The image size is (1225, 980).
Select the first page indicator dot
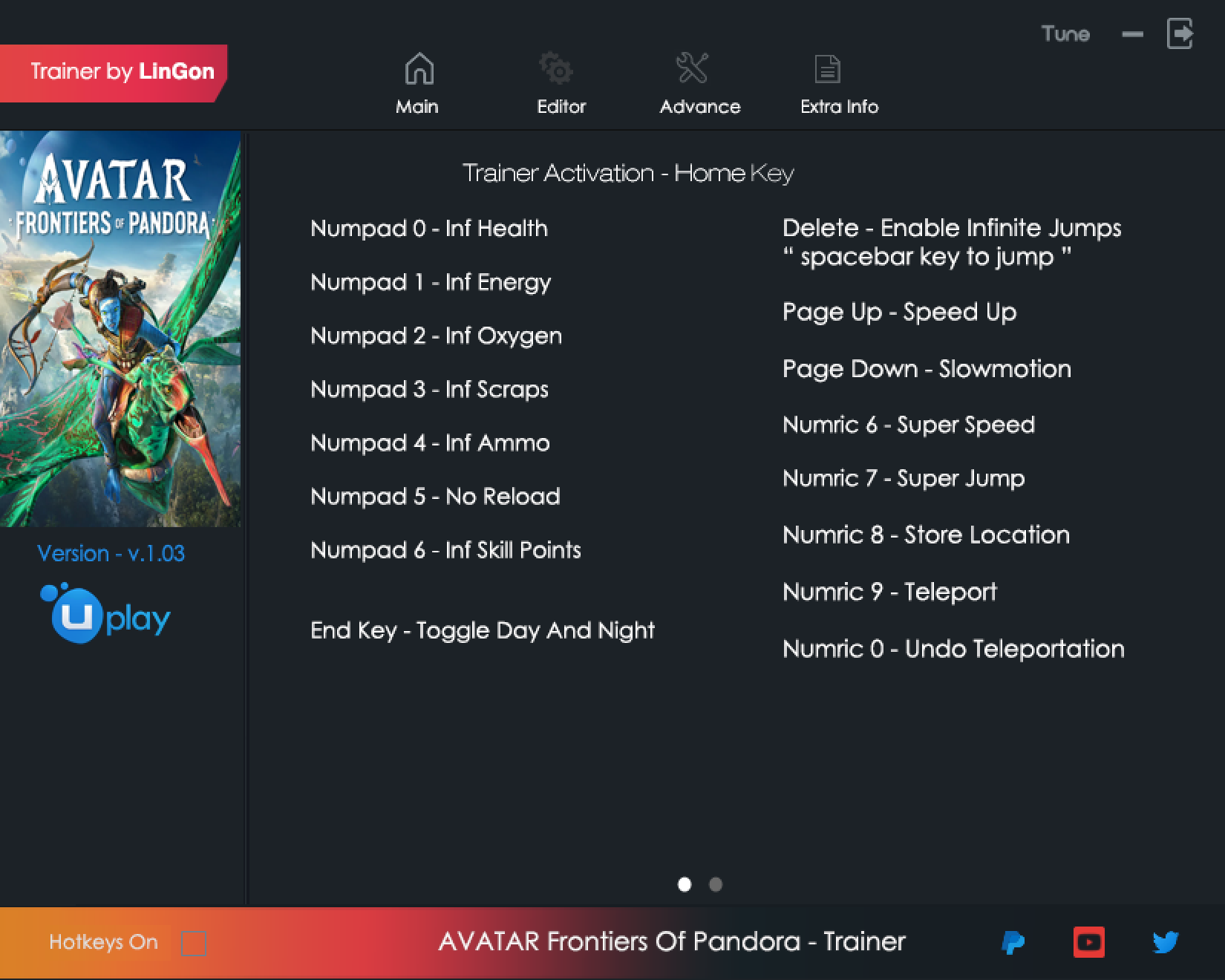tap(685, 884)
